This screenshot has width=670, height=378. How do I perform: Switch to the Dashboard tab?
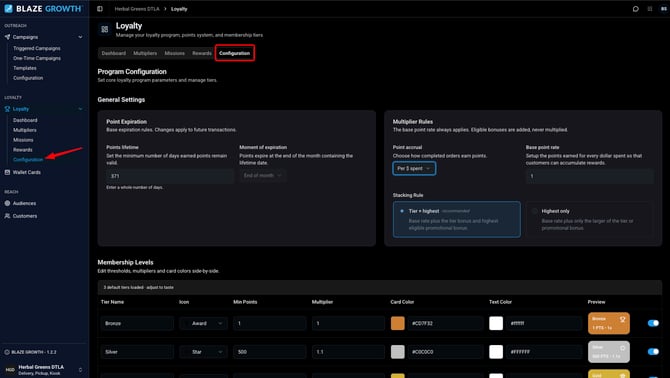114,53
